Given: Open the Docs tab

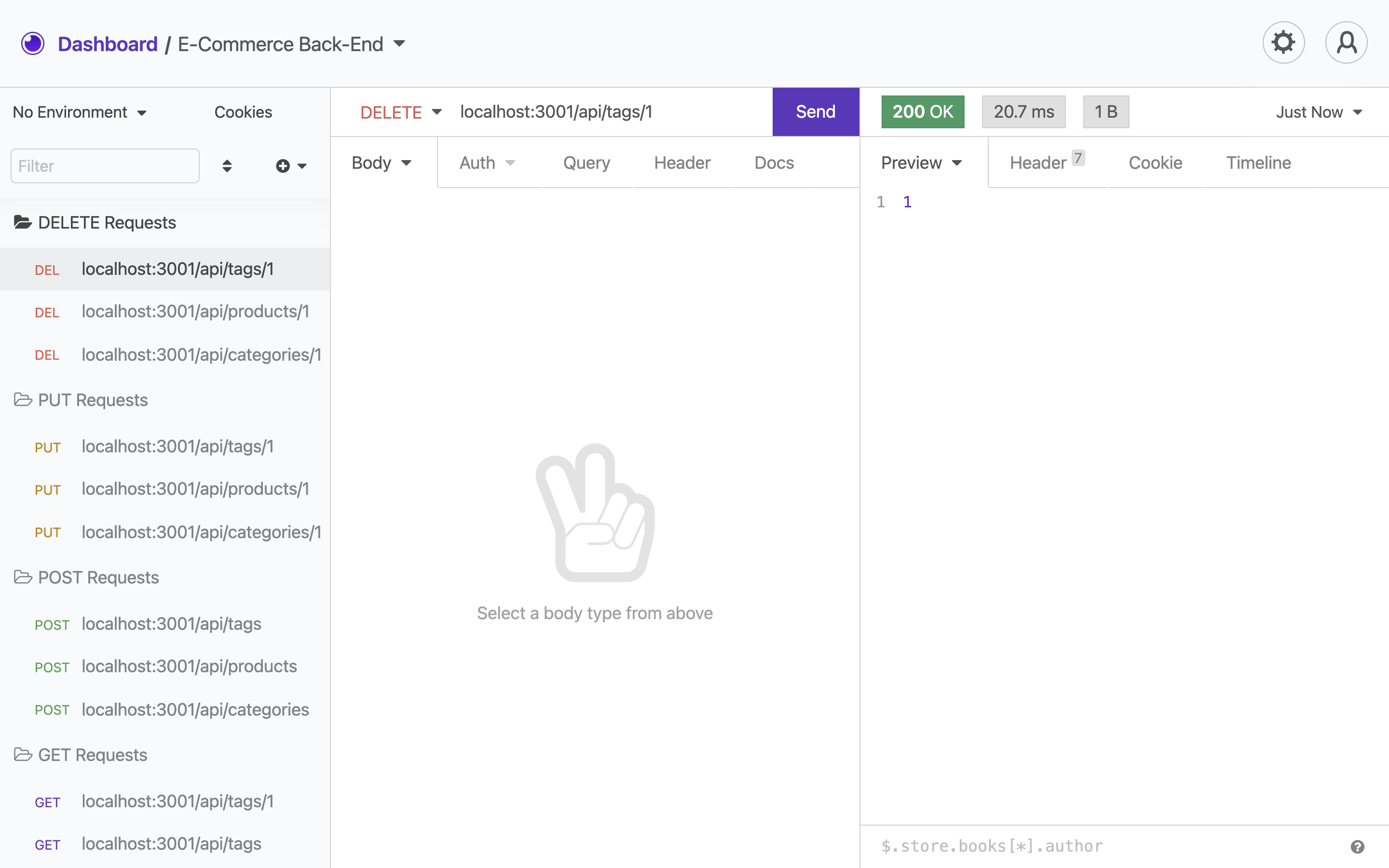Looking at the screenshot, I should click(774, 163).
